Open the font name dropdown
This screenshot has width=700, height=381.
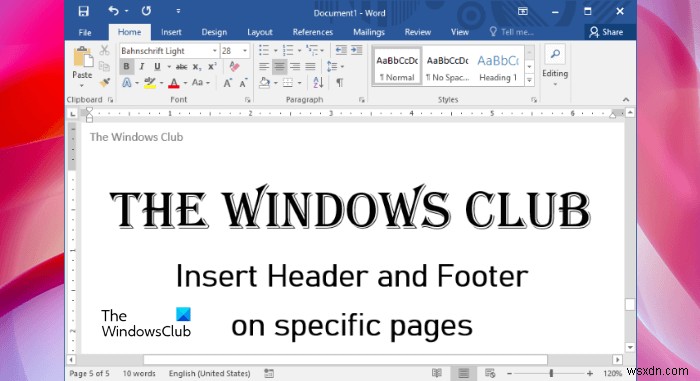coord(215,50)
